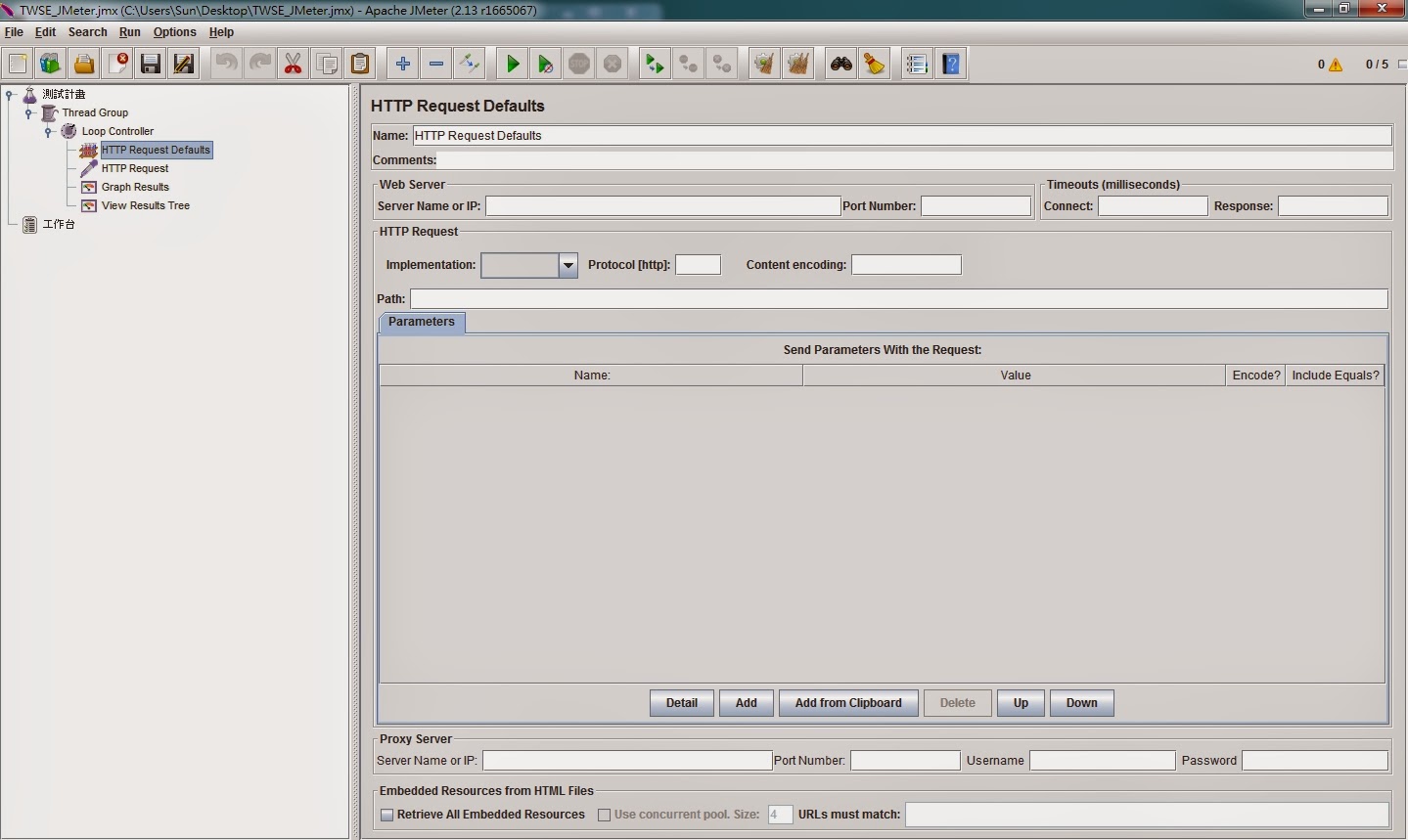The width and height of the screenshot is (1408, 840).
Task: Click the Web Server Name or IP field
Action: 662,206
